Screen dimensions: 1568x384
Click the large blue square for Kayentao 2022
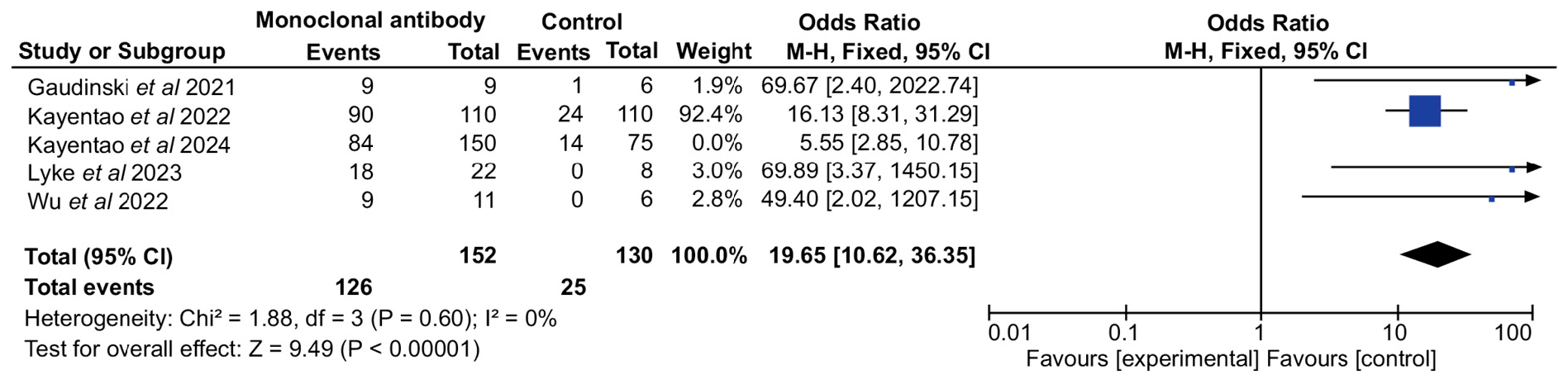pos(1424,111)
